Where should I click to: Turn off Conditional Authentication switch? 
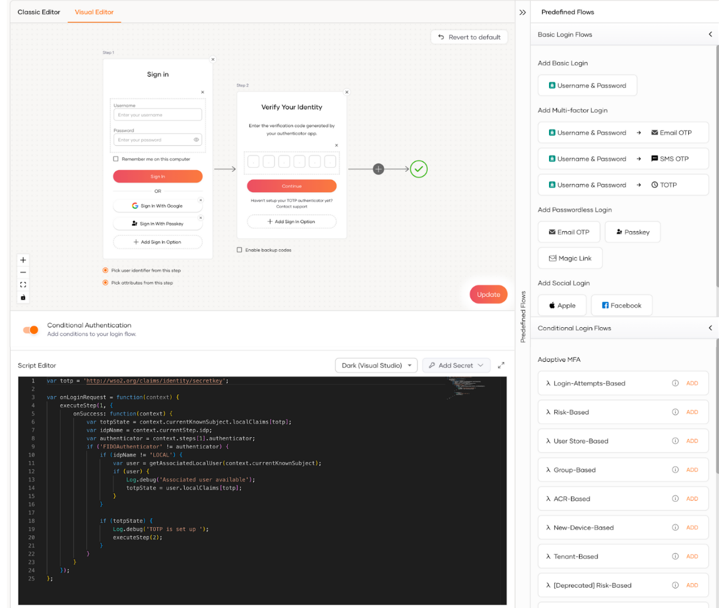click(31, 330)
